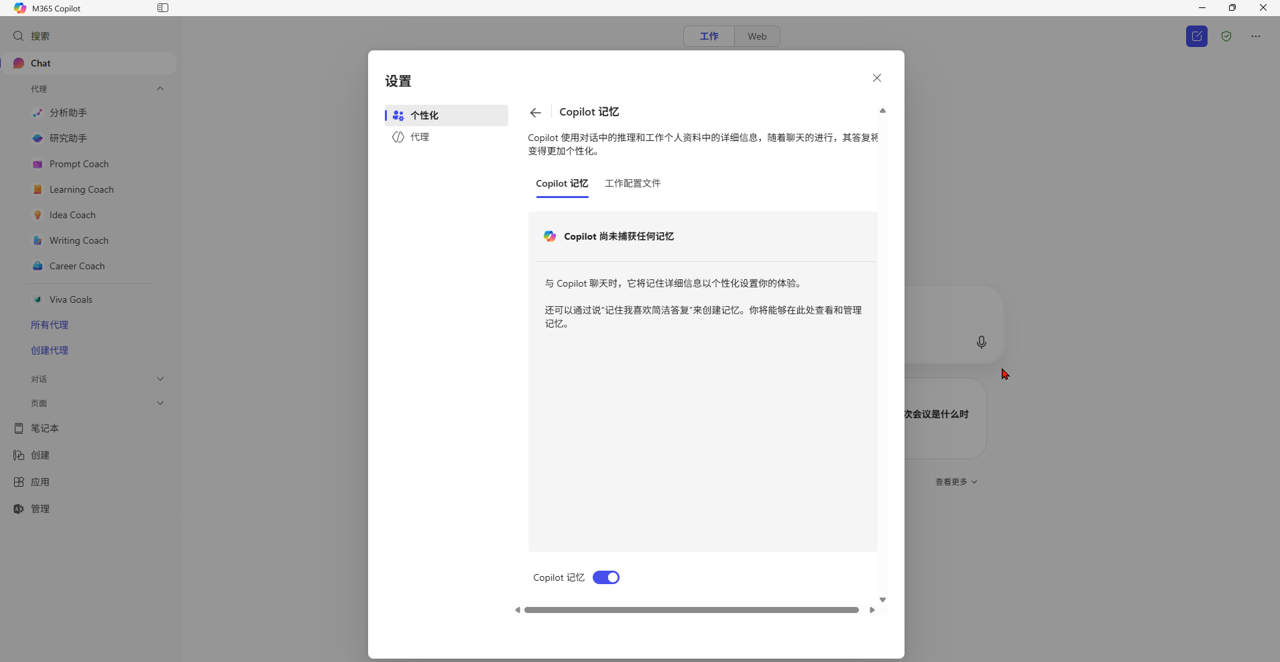Switch to the Copilot 记忆 tab
This screenshot has height=662, width=1280.
[x=562, y=184]
